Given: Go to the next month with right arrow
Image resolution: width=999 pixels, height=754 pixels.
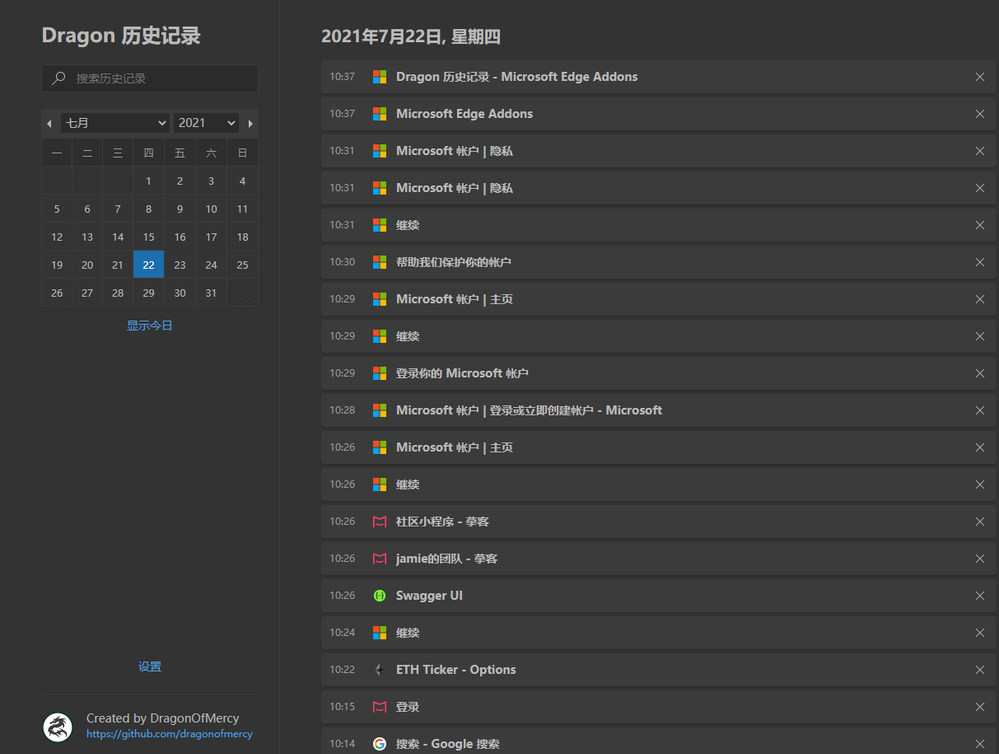Looking at the screenshot, I should pos(250,124).
